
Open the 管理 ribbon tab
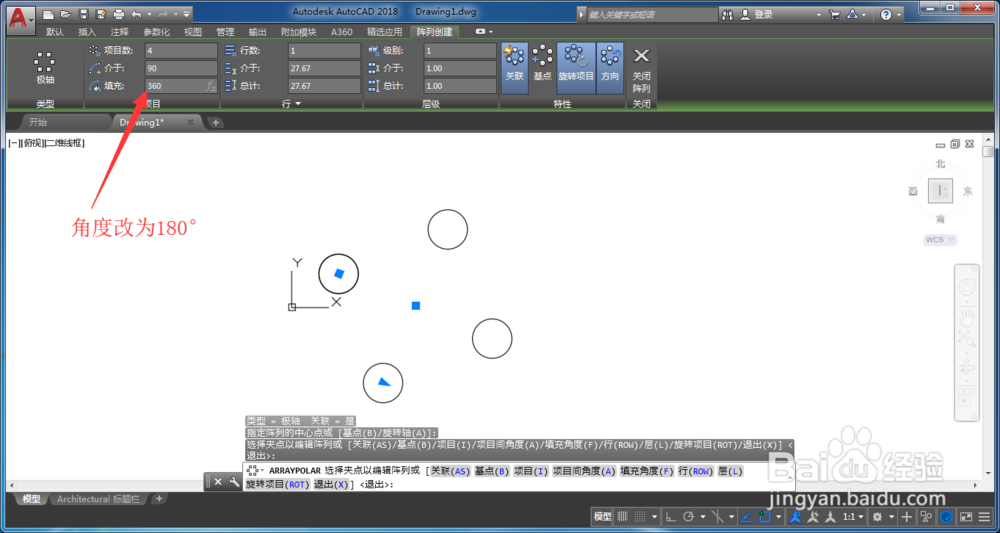pos(225,32)
